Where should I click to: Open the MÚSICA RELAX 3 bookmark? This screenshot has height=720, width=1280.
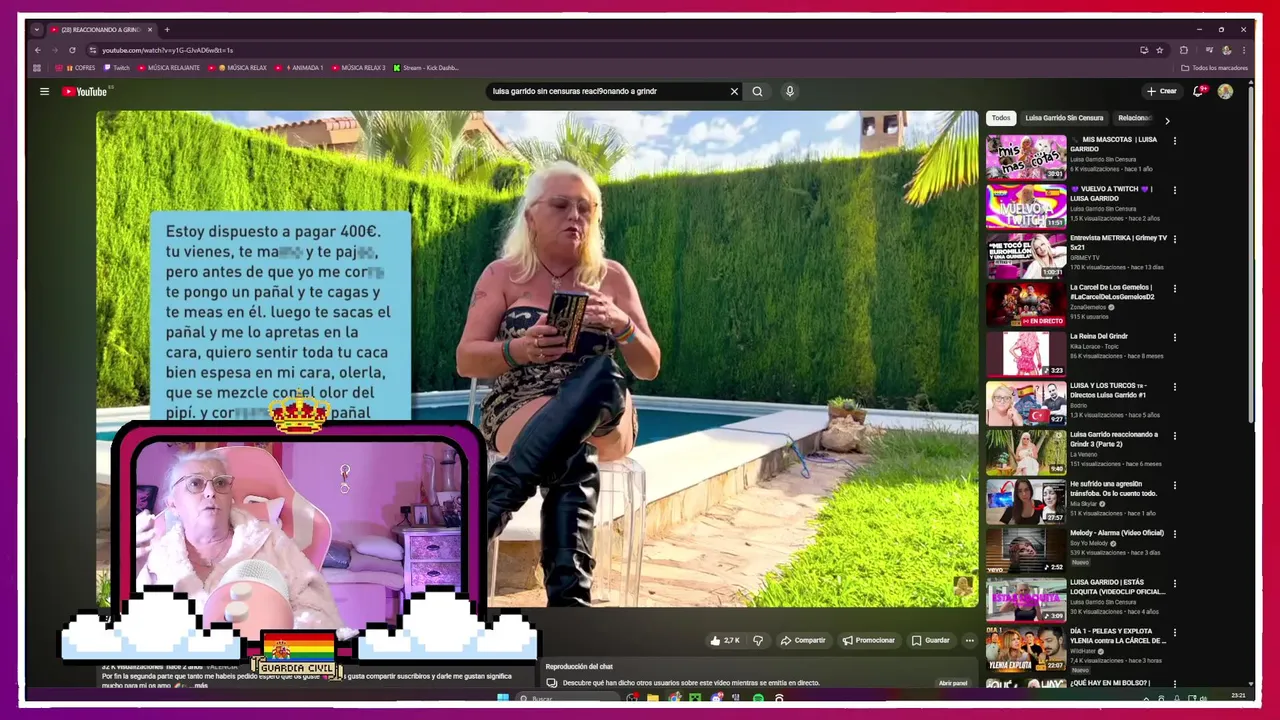click(x=358, y=68)
